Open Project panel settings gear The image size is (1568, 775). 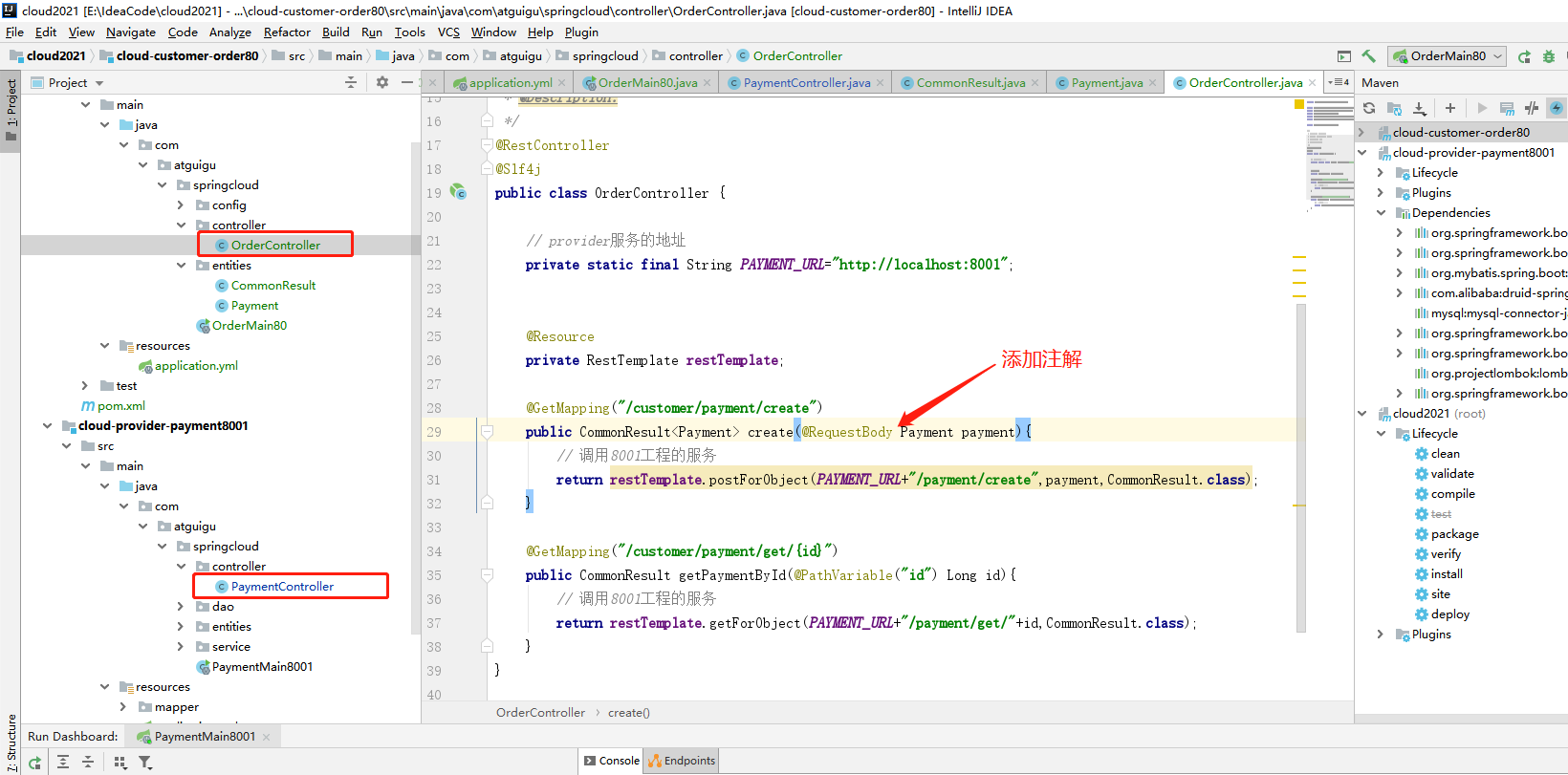[382, 82]
